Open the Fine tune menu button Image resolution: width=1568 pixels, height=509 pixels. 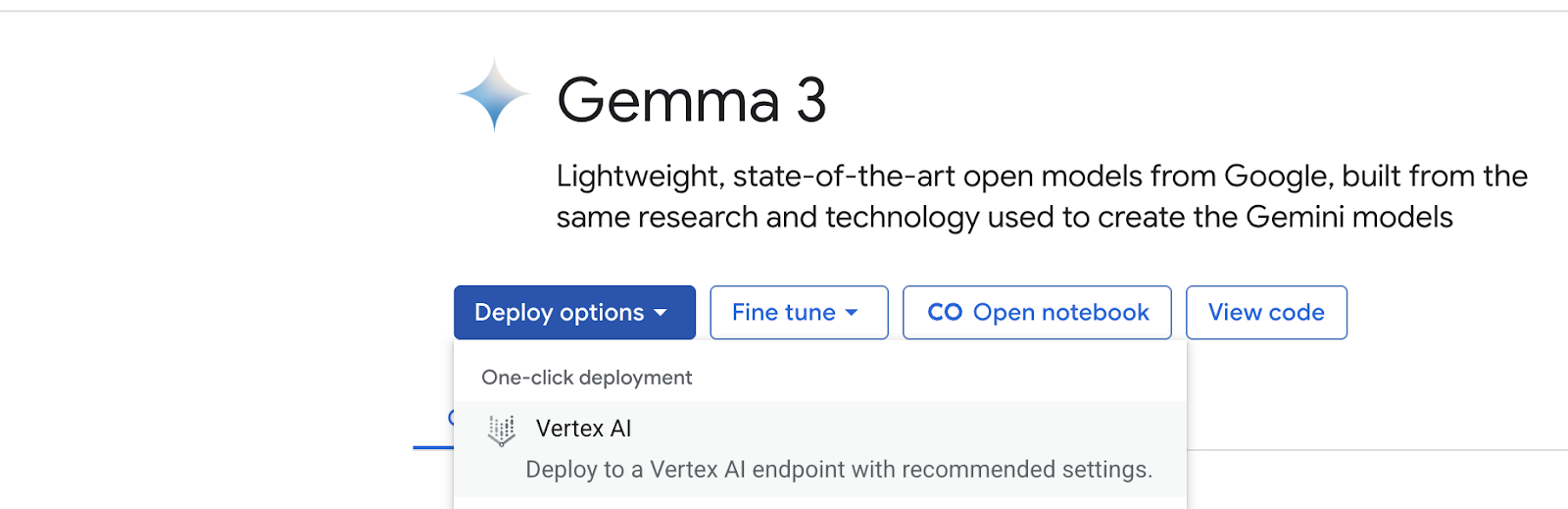click(784, 313)
